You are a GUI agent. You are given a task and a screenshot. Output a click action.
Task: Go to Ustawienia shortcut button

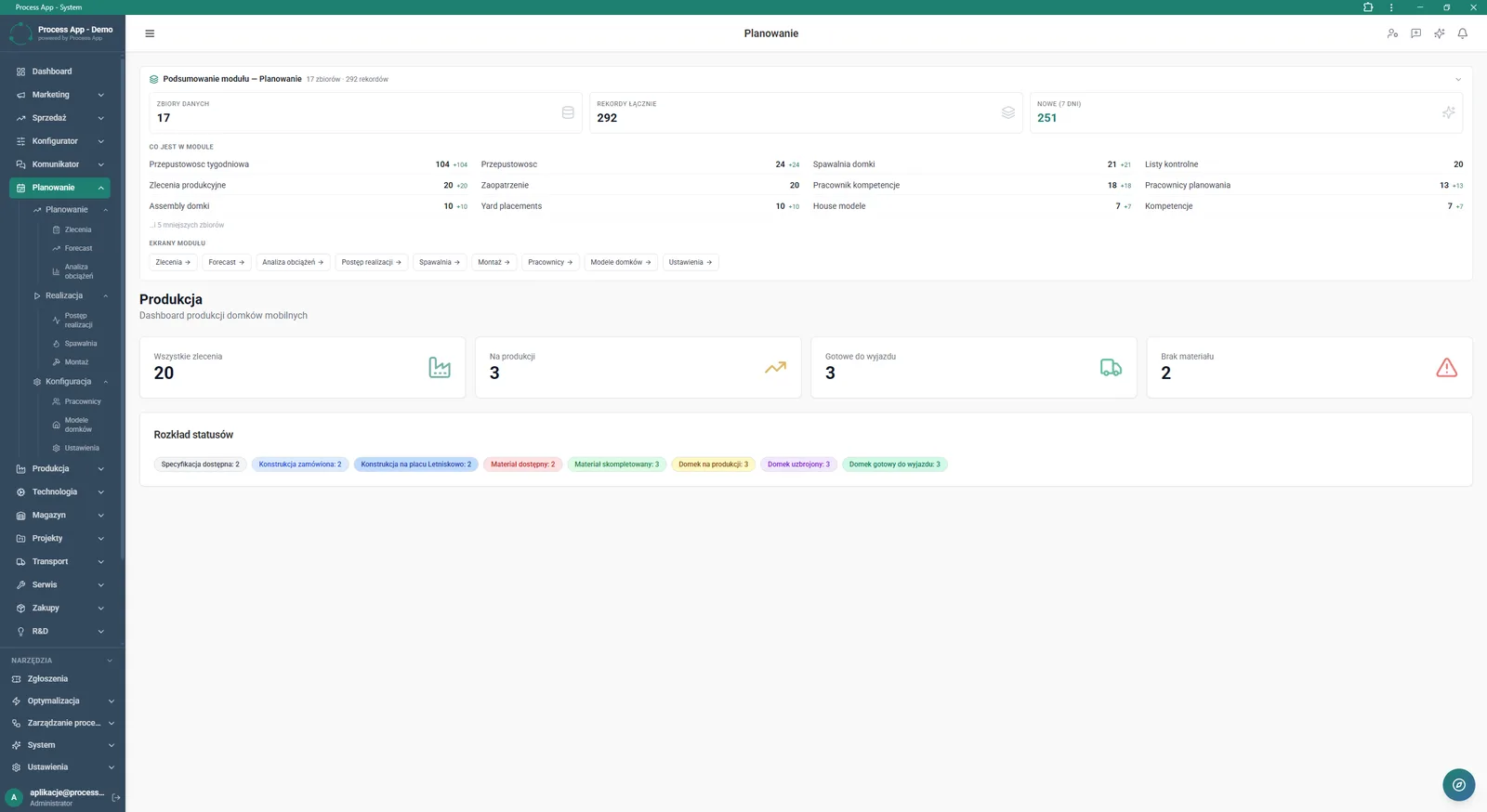point(691,262)
